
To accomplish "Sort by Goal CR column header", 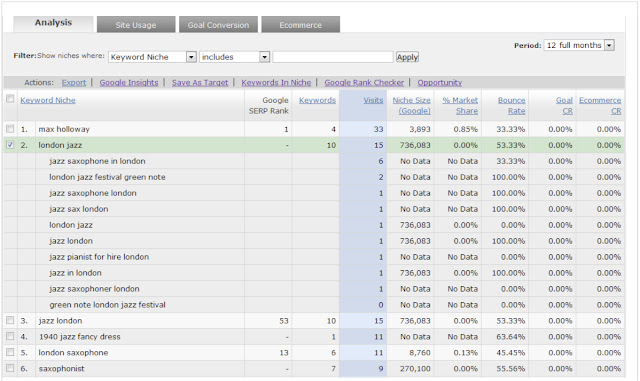I will coord(564,106).
